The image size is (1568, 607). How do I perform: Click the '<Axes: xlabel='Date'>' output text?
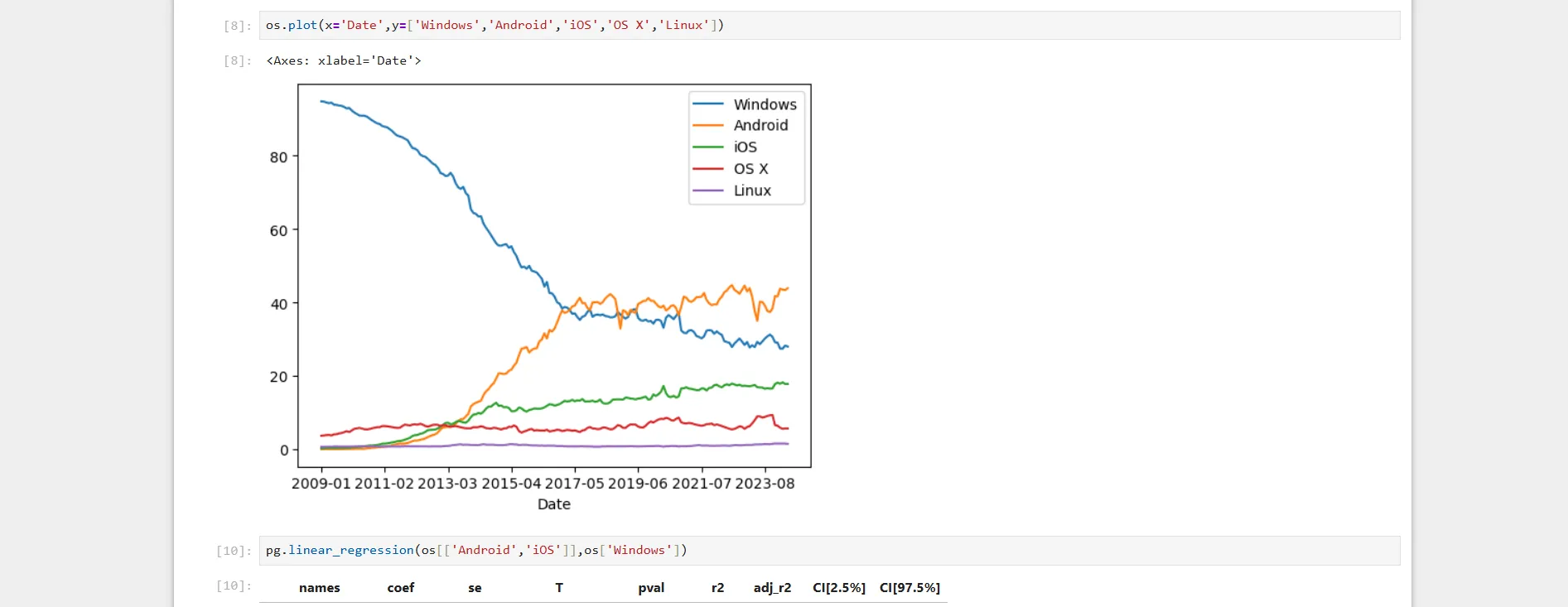[x=344, y=60]
